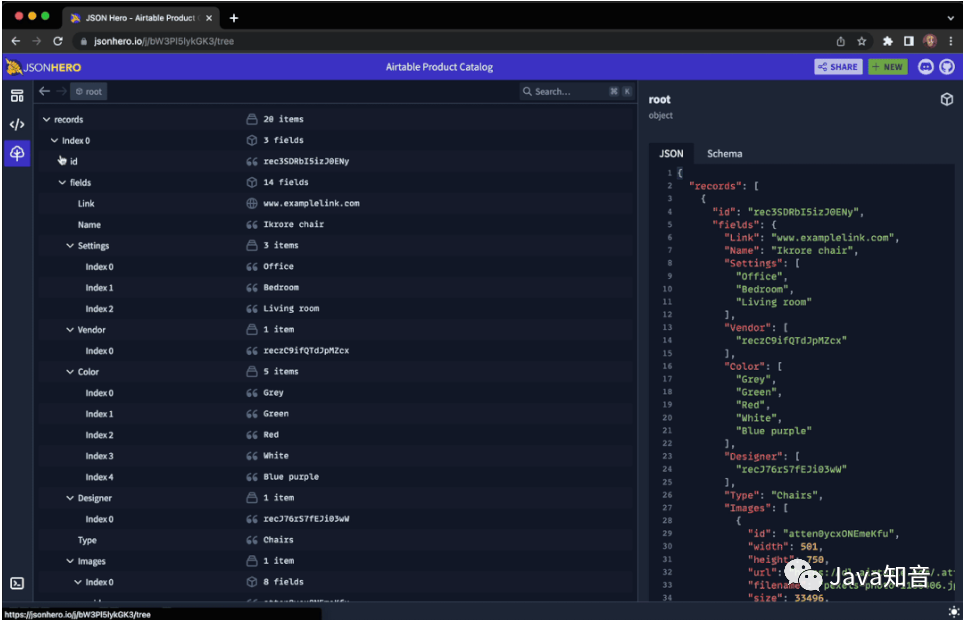Click the SHARE button
This screenshot has height=620, width=963.
(x=838, y=67)
